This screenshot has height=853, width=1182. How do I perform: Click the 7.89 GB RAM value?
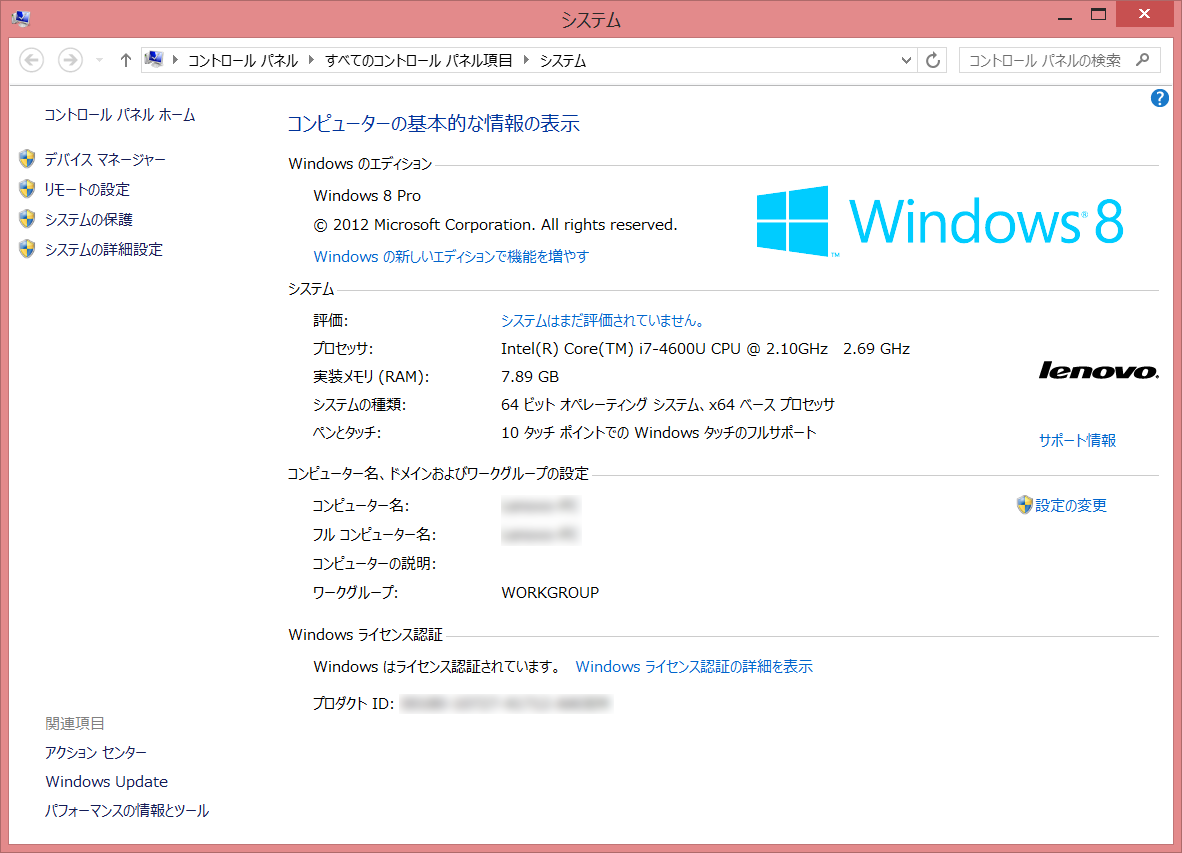click(530, 377)
